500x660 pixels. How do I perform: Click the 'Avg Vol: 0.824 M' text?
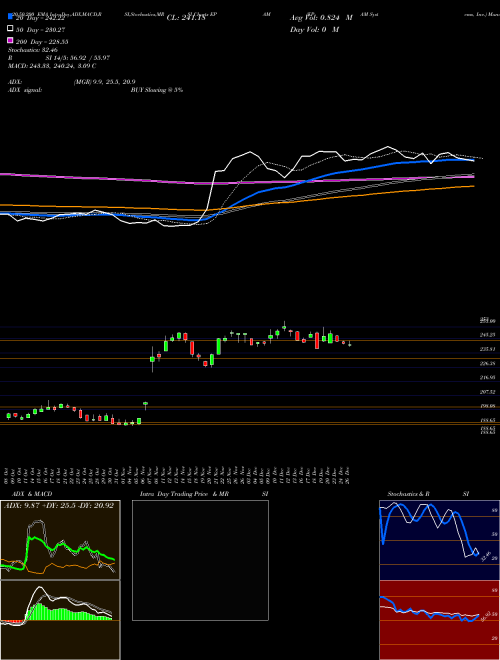point(321,18)
